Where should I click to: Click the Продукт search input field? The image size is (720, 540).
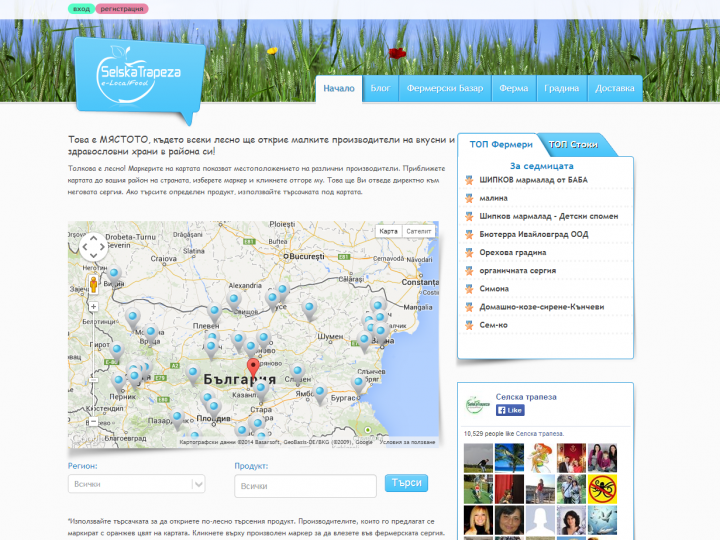[x=305, y=486]
